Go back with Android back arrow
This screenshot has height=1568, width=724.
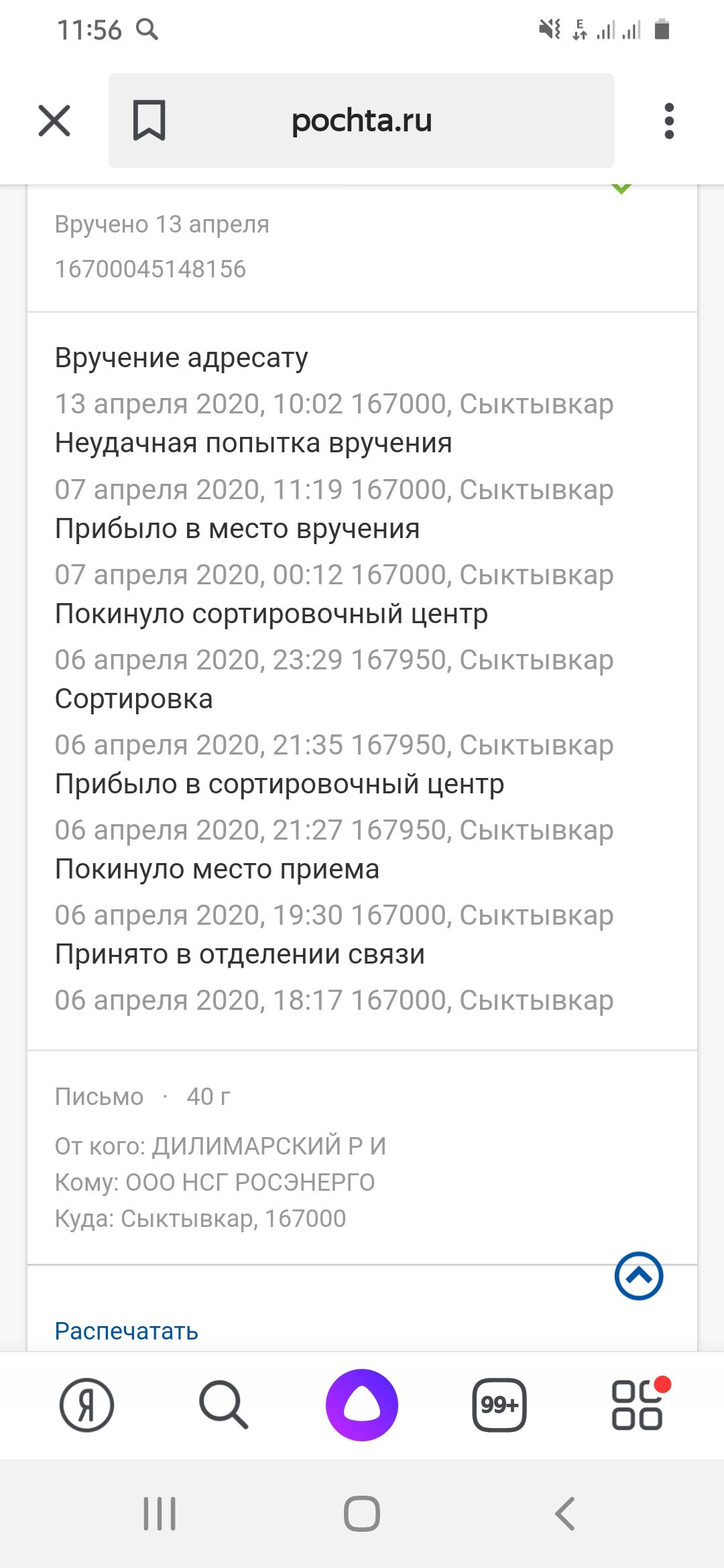(565, 1514)
